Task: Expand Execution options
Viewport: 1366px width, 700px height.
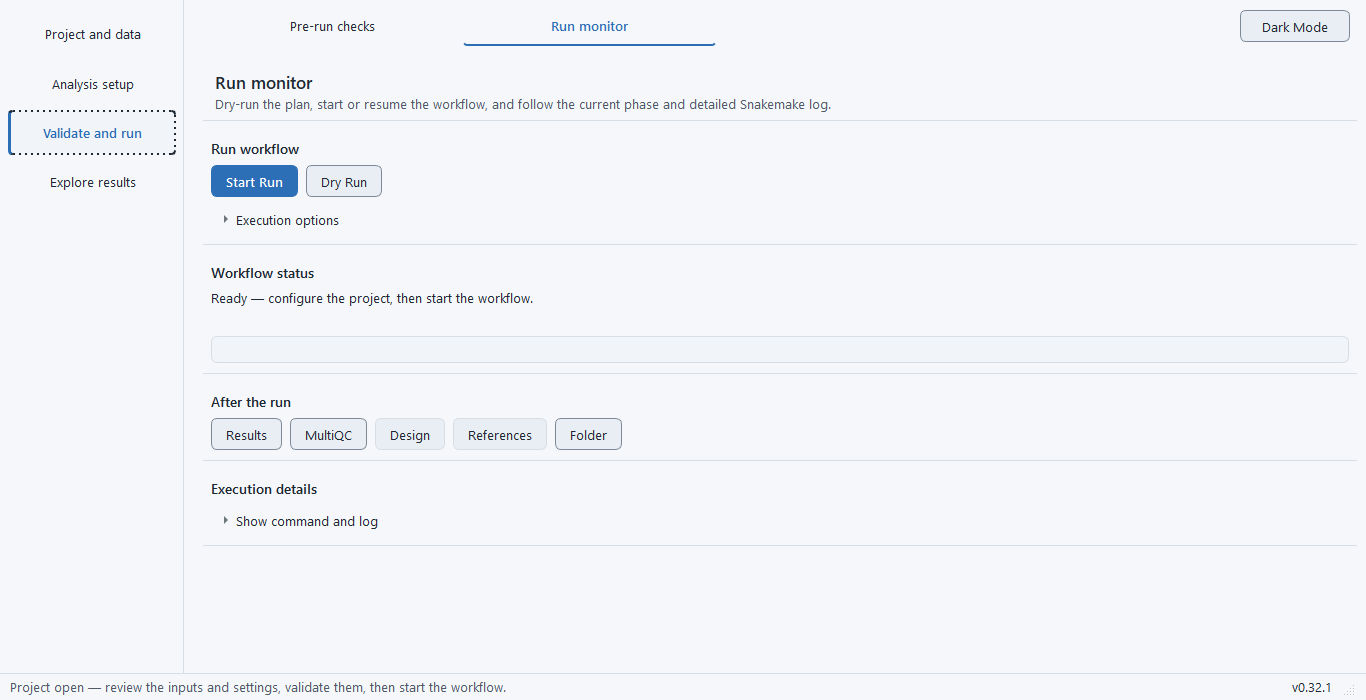Action: [x=287, y=220]
